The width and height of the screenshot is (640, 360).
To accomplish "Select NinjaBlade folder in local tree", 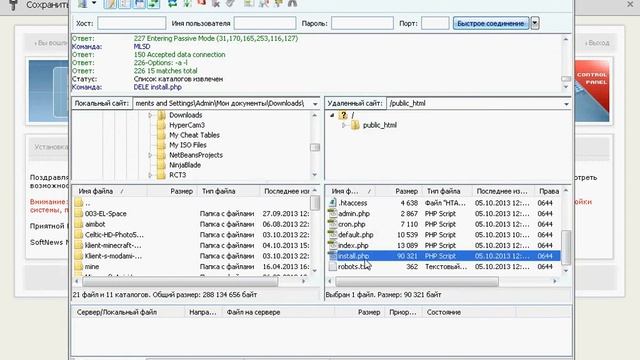I will pos(185,165).
